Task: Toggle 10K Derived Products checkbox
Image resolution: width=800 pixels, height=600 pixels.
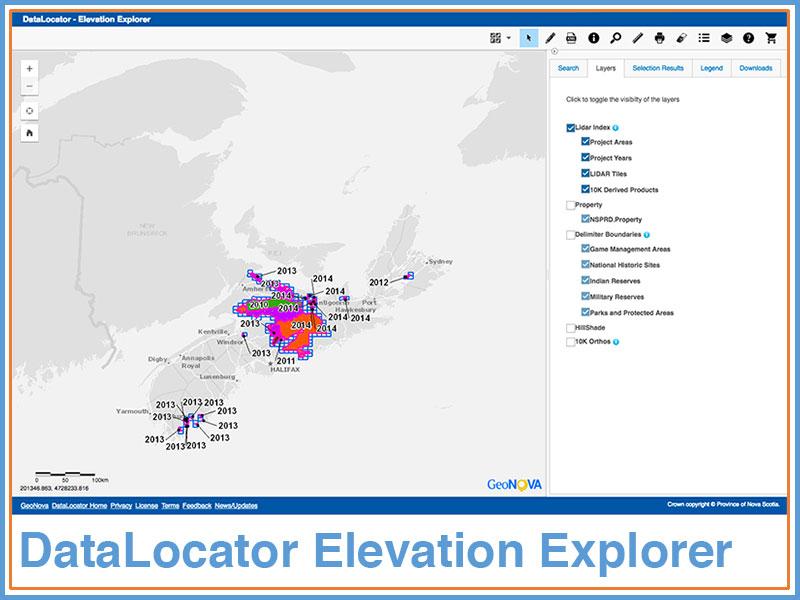Action: pos(586,189)
